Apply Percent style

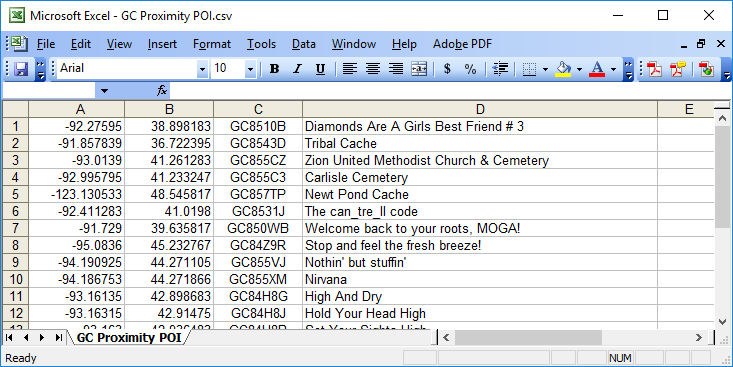click(x=470, y=69)
